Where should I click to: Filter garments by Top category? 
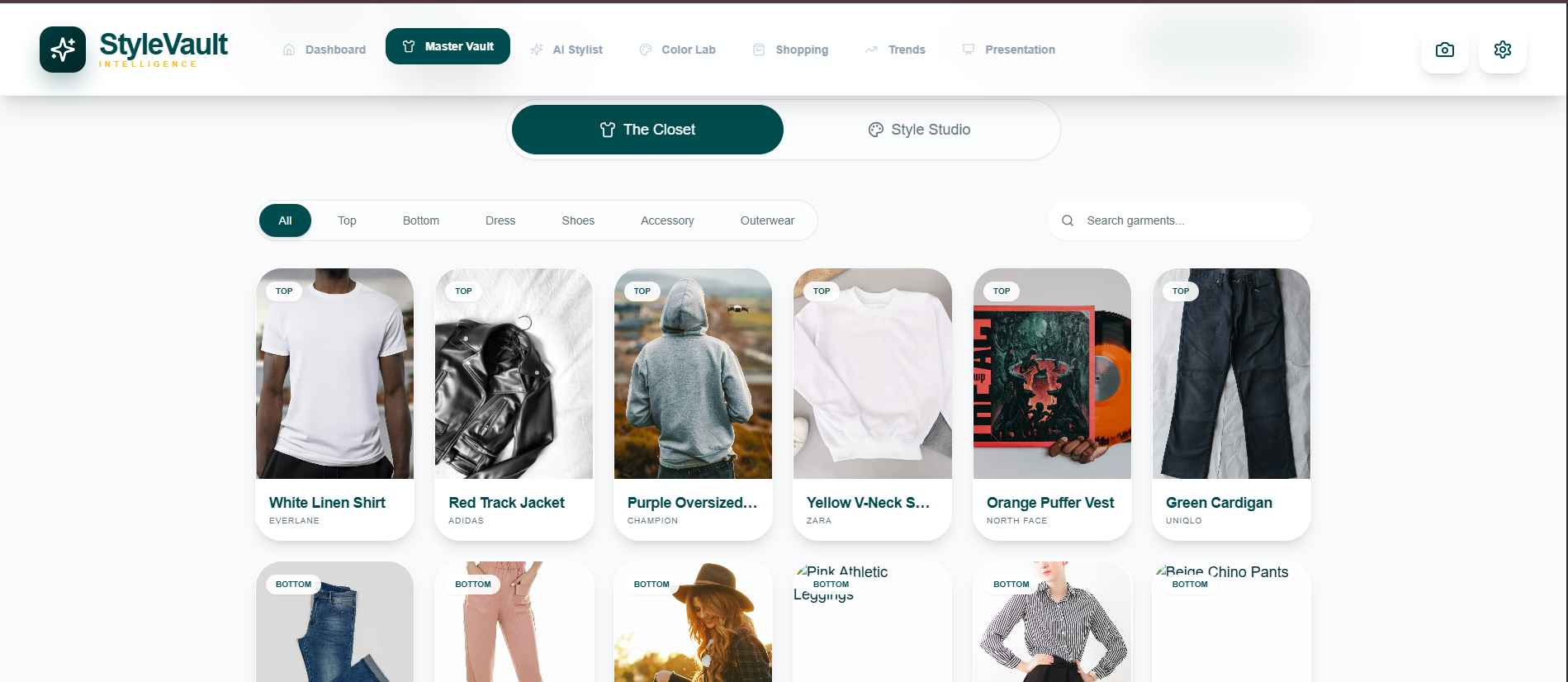tap(347, 220)
